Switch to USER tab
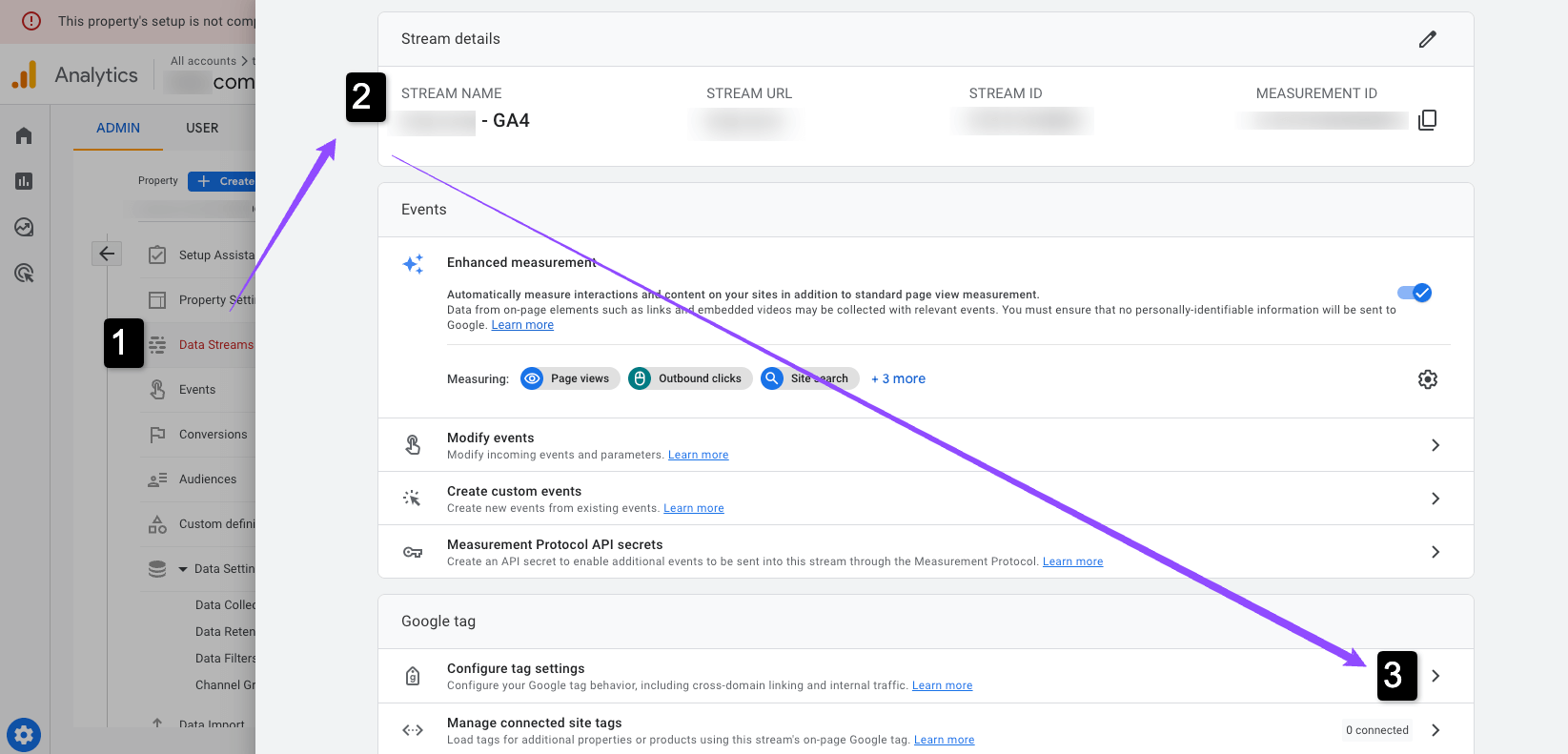Image resolution: width=1568 pixels, height=754 pixels. click(202, 128)
